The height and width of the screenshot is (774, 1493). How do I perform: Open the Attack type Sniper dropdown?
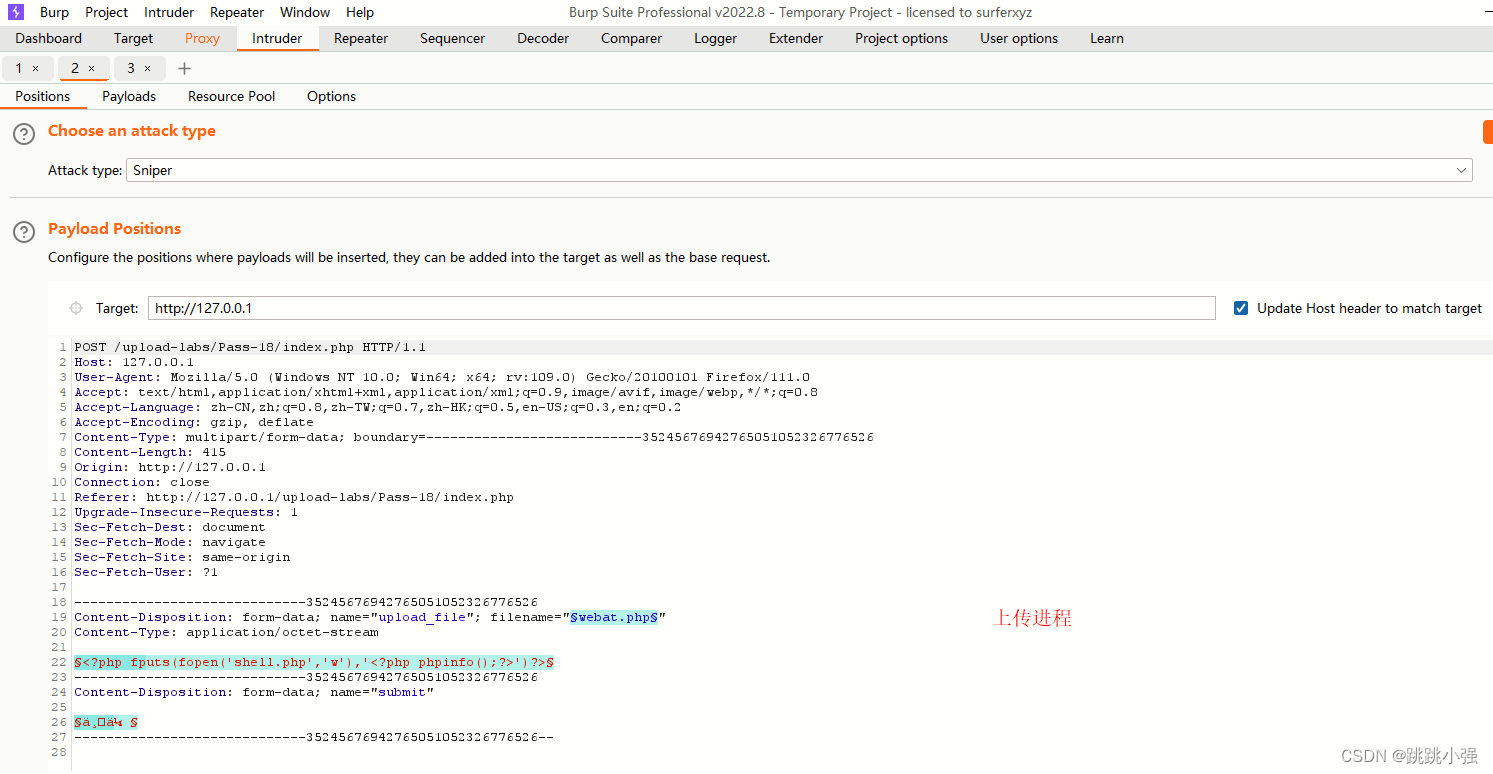pos(800,170)
